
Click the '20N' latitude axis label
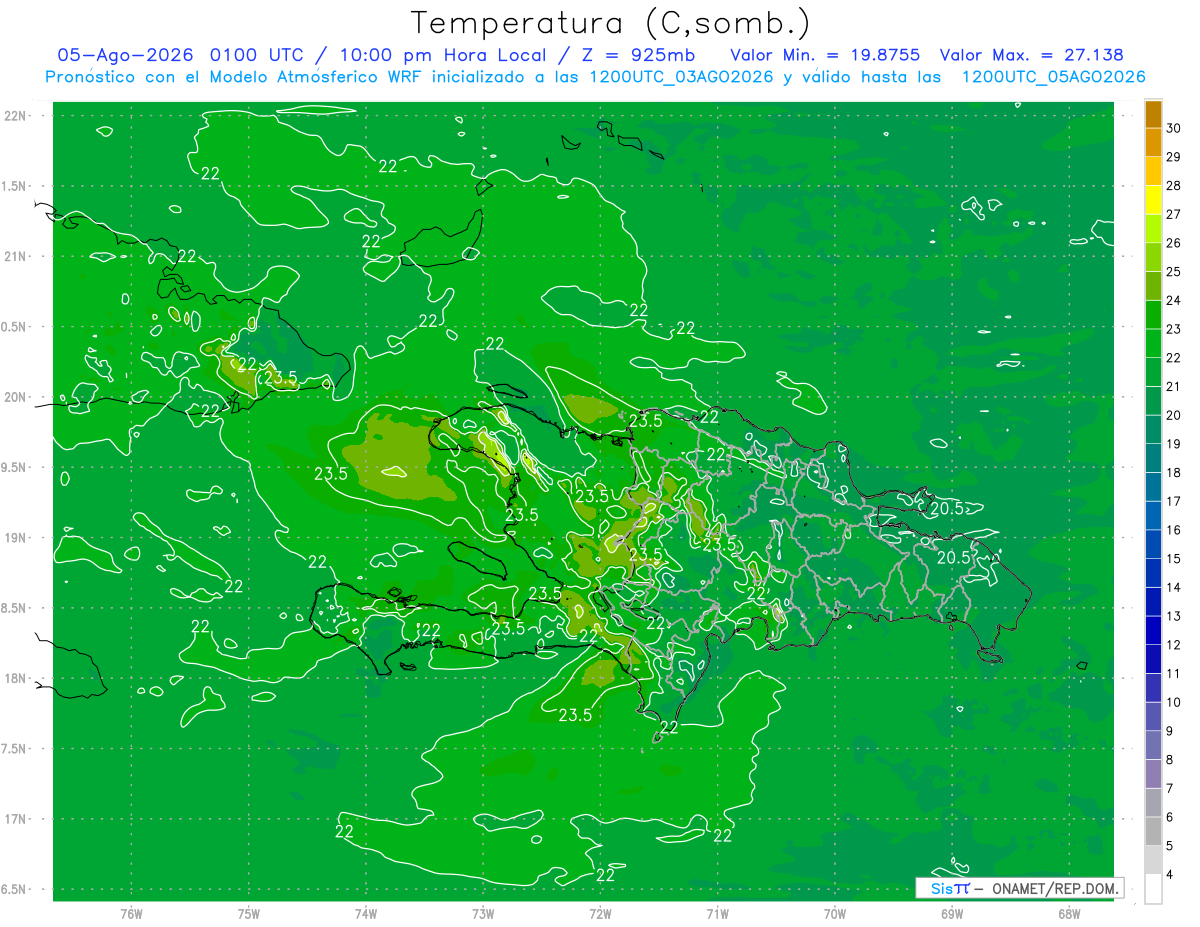pos(16,397)
